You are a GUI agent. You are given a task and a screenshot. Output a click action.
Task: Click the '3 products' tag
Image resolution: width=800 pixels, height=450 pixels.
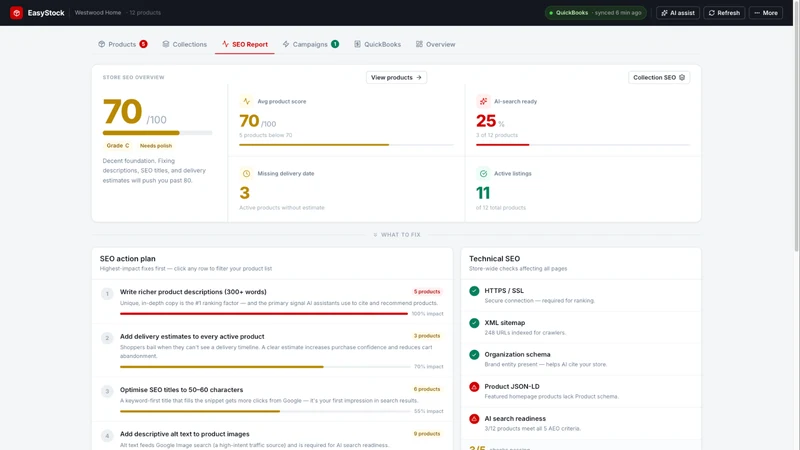point(427,336)
